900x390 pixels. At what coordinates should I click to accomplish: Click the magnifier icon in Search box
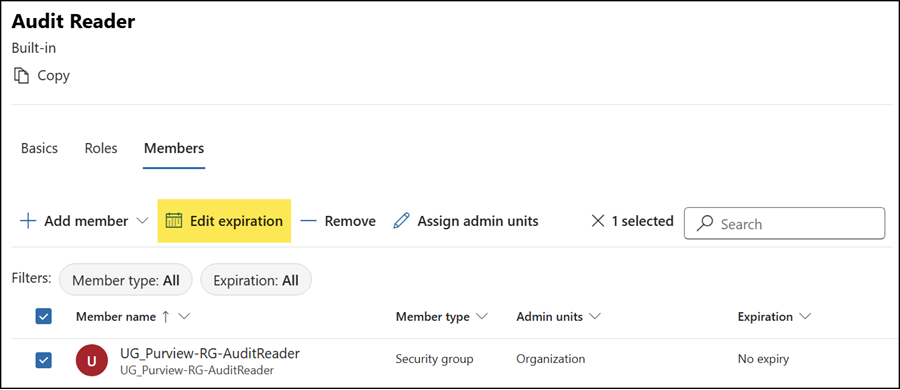pyautogui.click(x=705, y=223)
